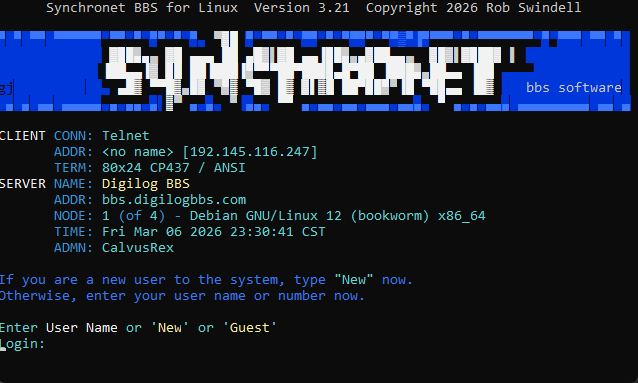This screenshot has width=638, height=383.
Task: Click the 'Enter User Name' prompt text
Action: pos(59,328)
